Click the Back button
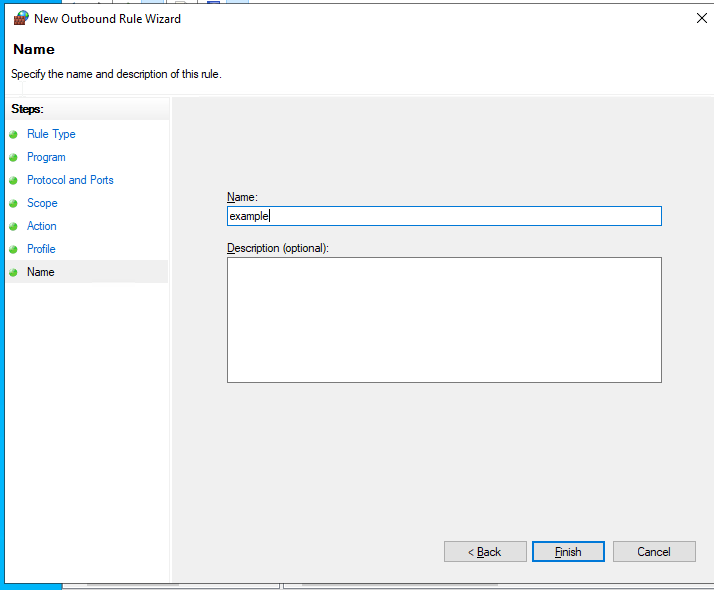Image resolution: width=714 pixels, height=590 pixels. 485,551
